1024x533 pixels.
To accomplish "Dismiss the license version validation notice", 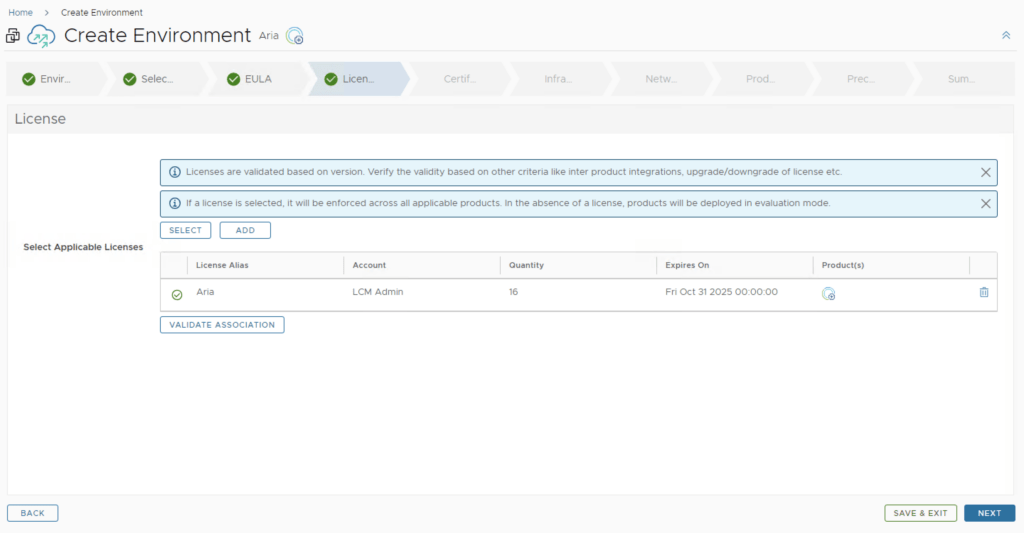I will [985, 172].
